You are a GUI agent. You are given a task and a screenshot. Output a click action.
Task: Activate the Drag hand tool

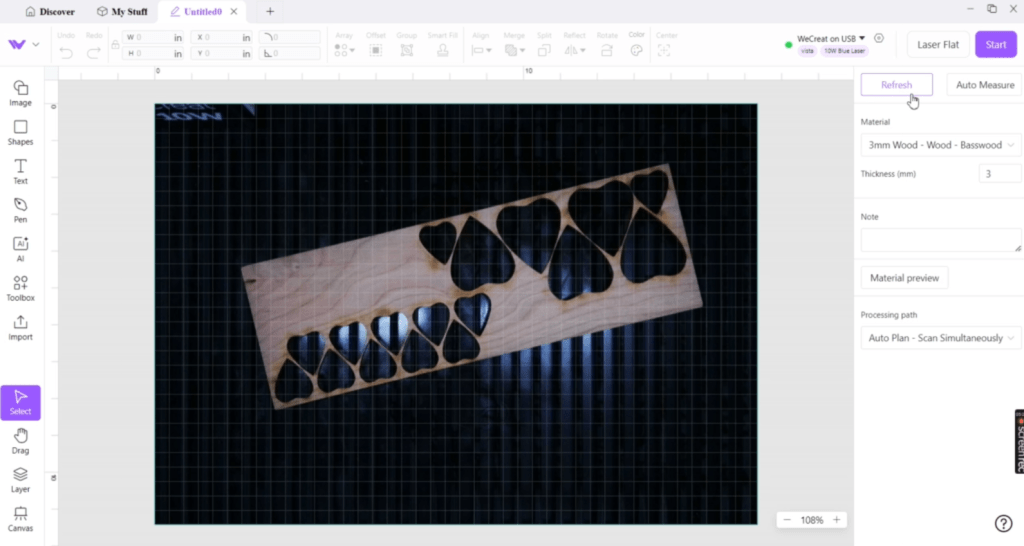pyautogui.click(x=20, y=441)
